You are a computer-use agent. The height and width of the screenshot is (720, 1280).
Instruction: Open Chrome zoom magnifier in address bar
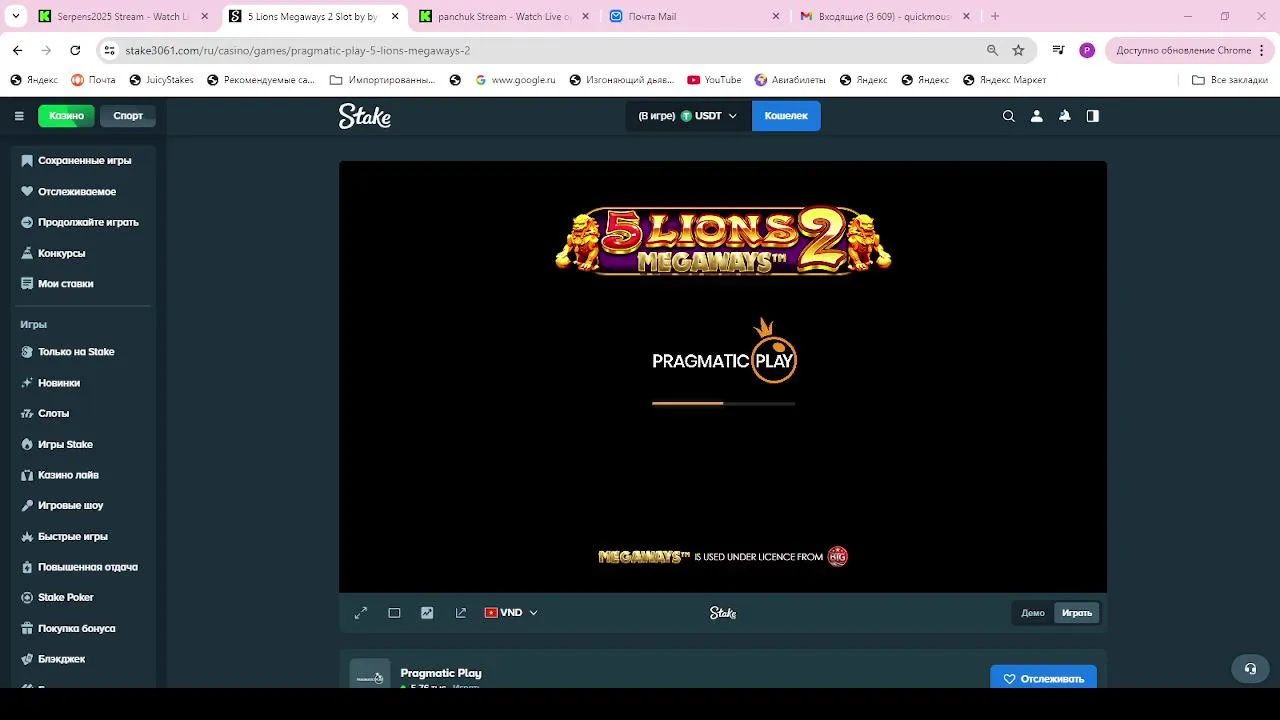(992, 50)
